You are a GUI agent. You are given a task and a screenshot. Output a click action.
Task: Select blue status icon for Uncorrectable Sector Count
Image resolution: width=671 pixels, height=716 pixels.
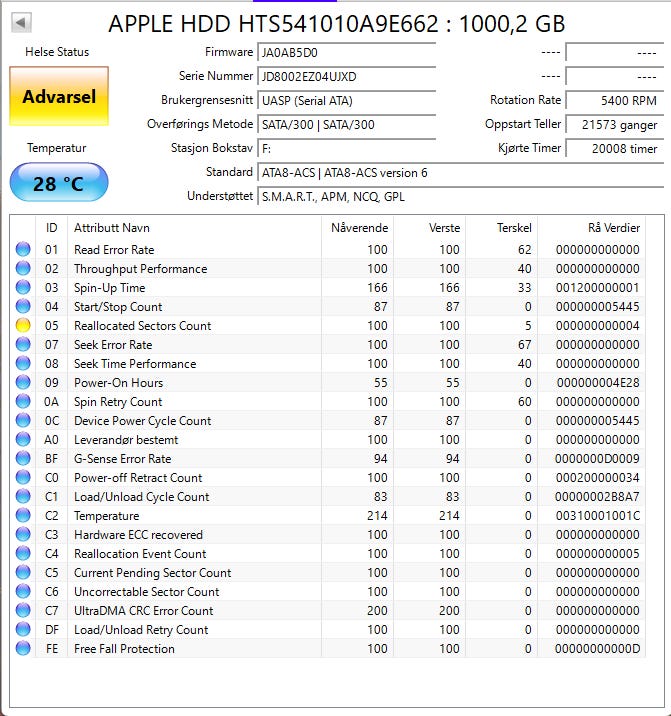pos(23,591)
